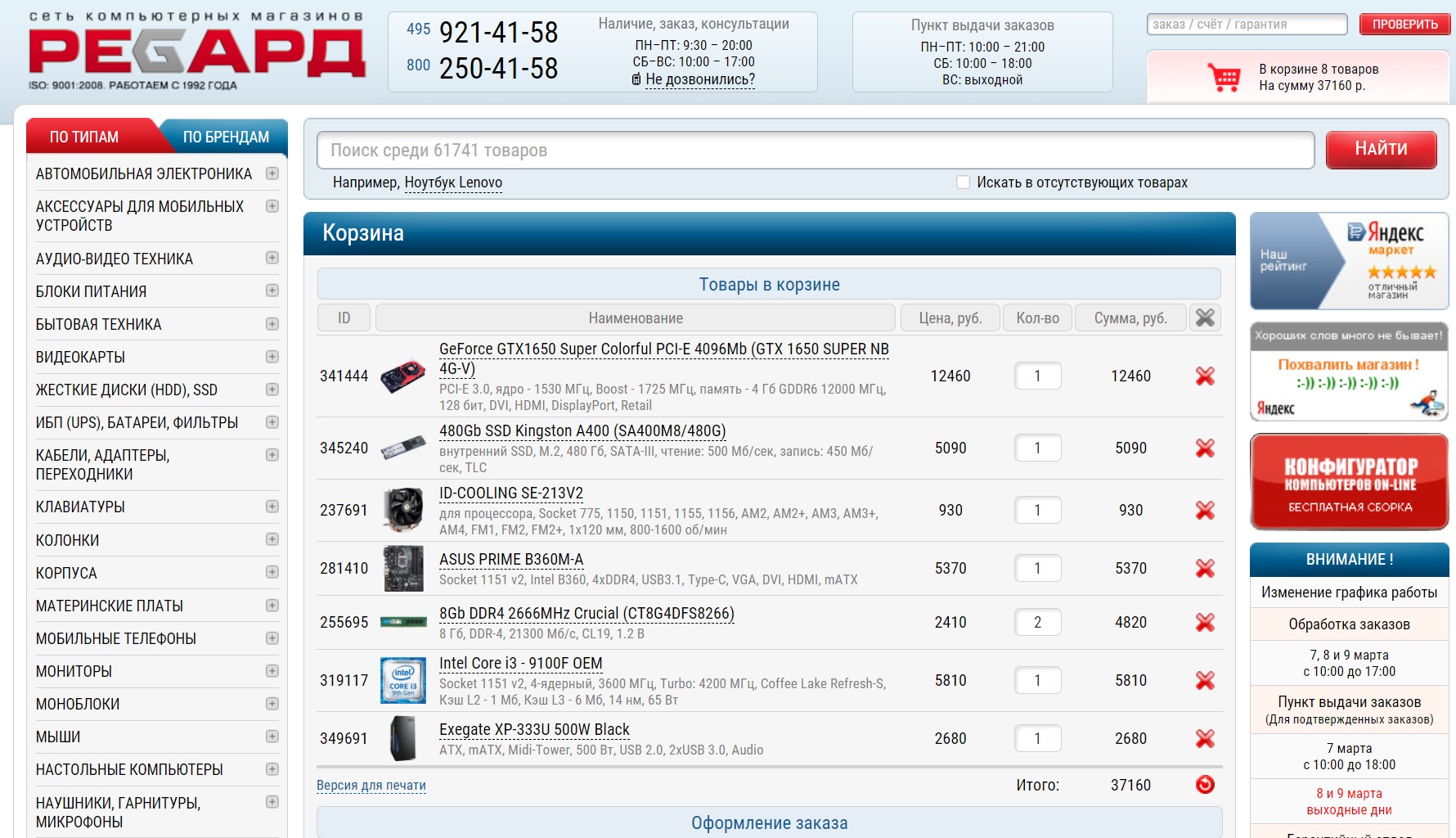
Task: Open the shopping cart icon in header
Action: tap(1224, 78)
